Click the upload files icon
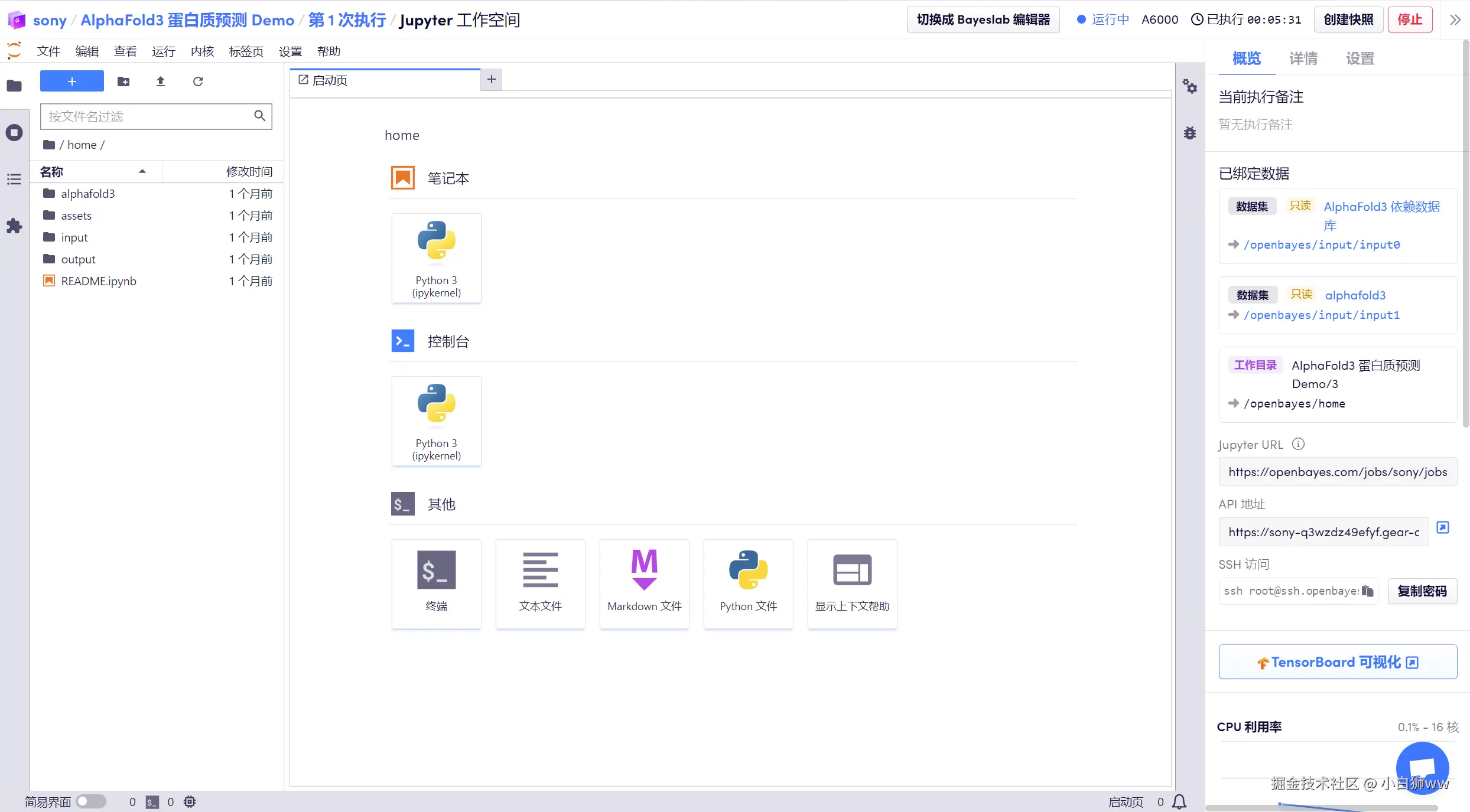 pyautogui.click(x=160, y=81)
